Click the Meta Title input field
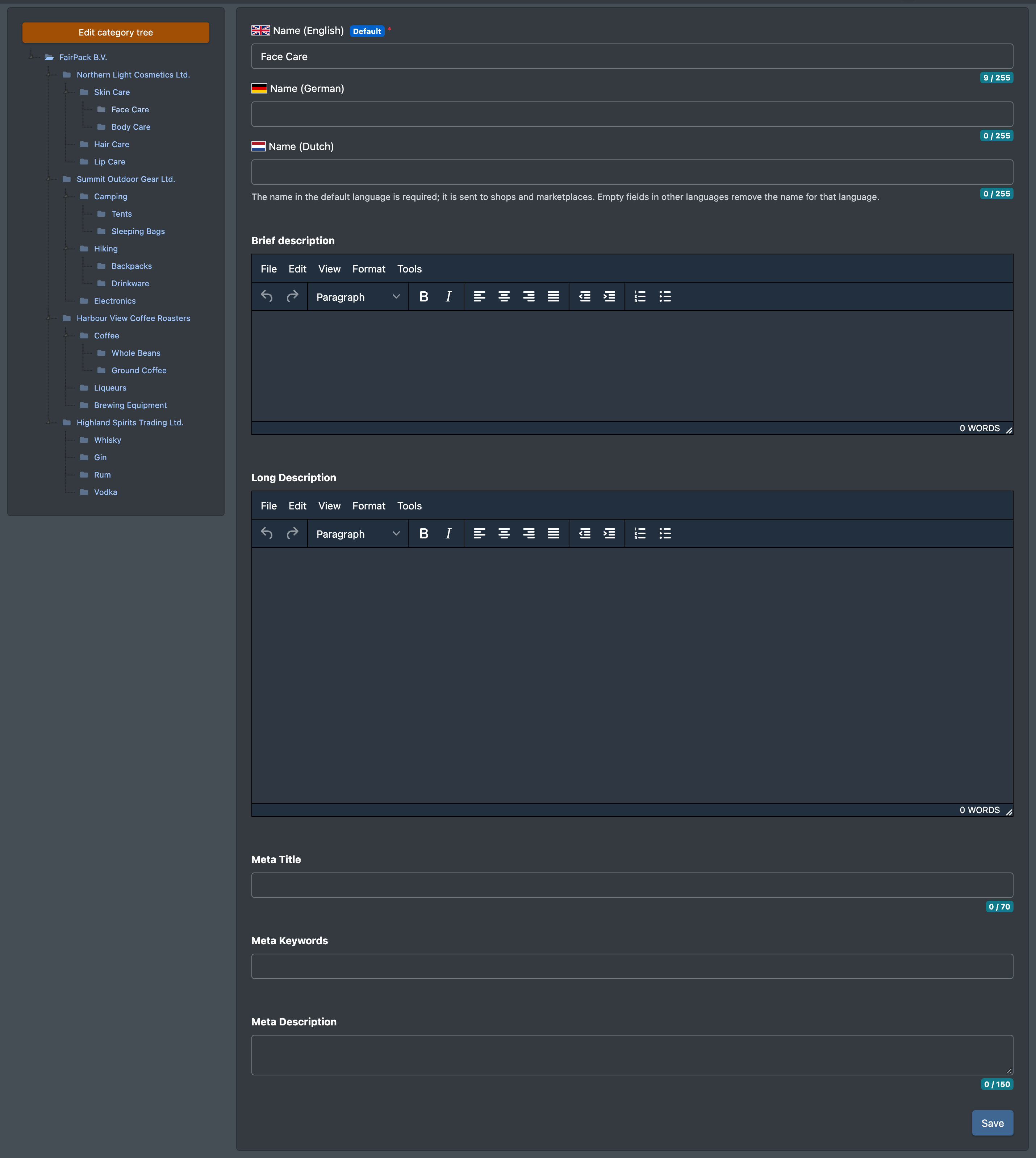 pos(632,885)
